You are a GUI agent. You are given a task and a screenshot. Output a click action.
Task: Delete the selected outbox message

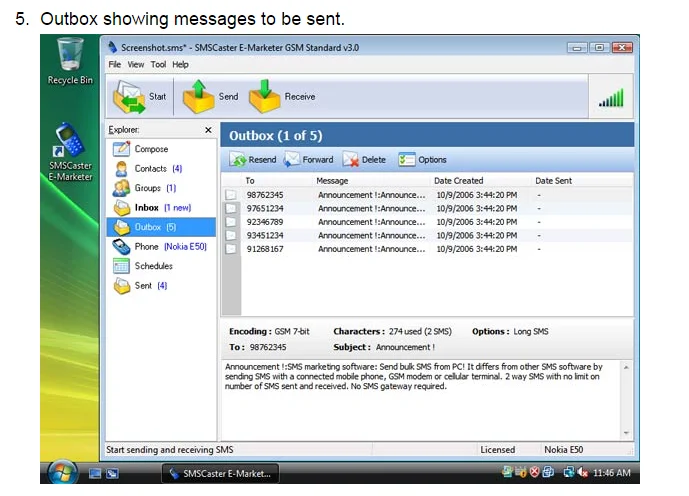coord(364,160)
